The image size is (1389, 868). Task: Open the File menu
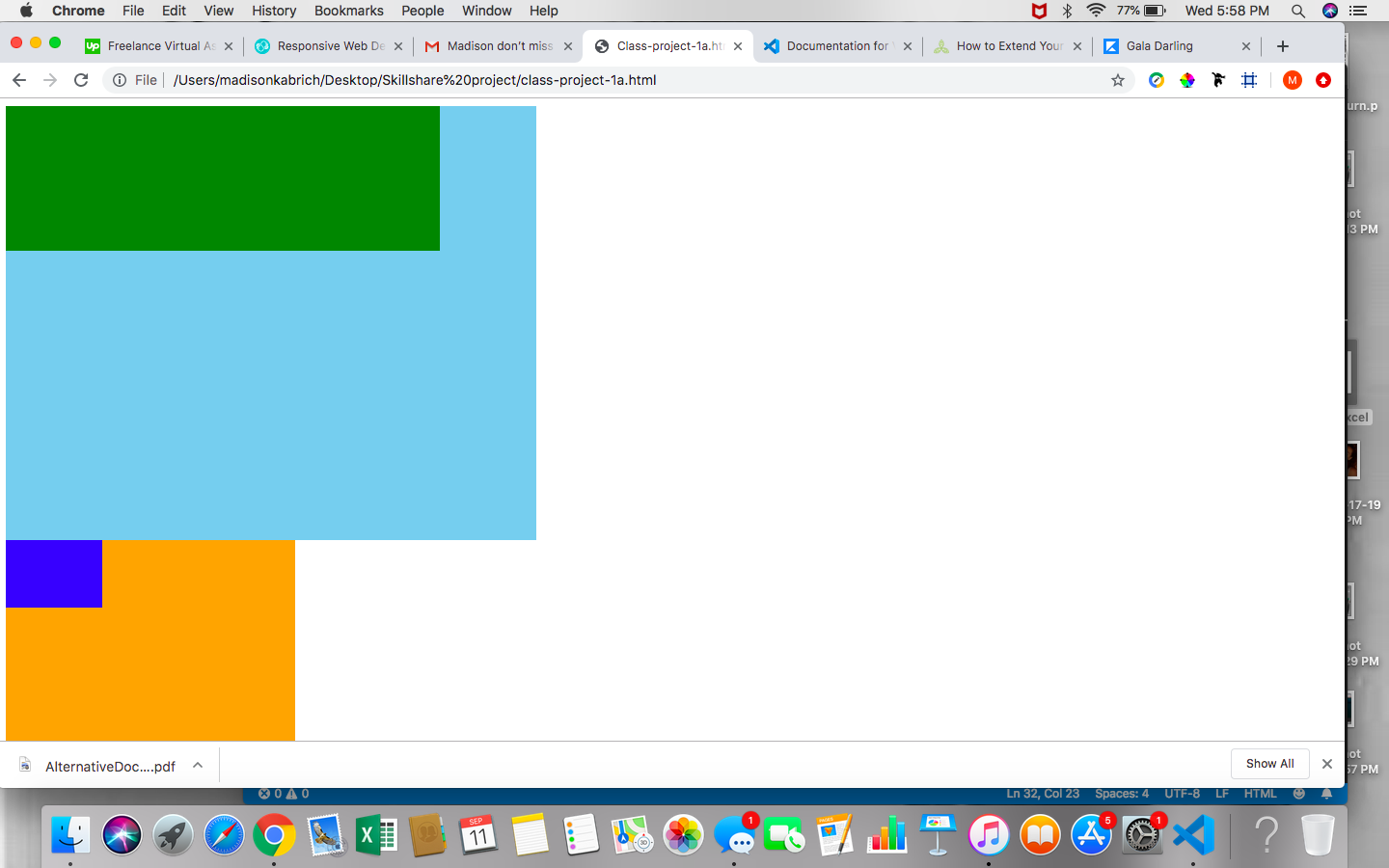point(133,11)
